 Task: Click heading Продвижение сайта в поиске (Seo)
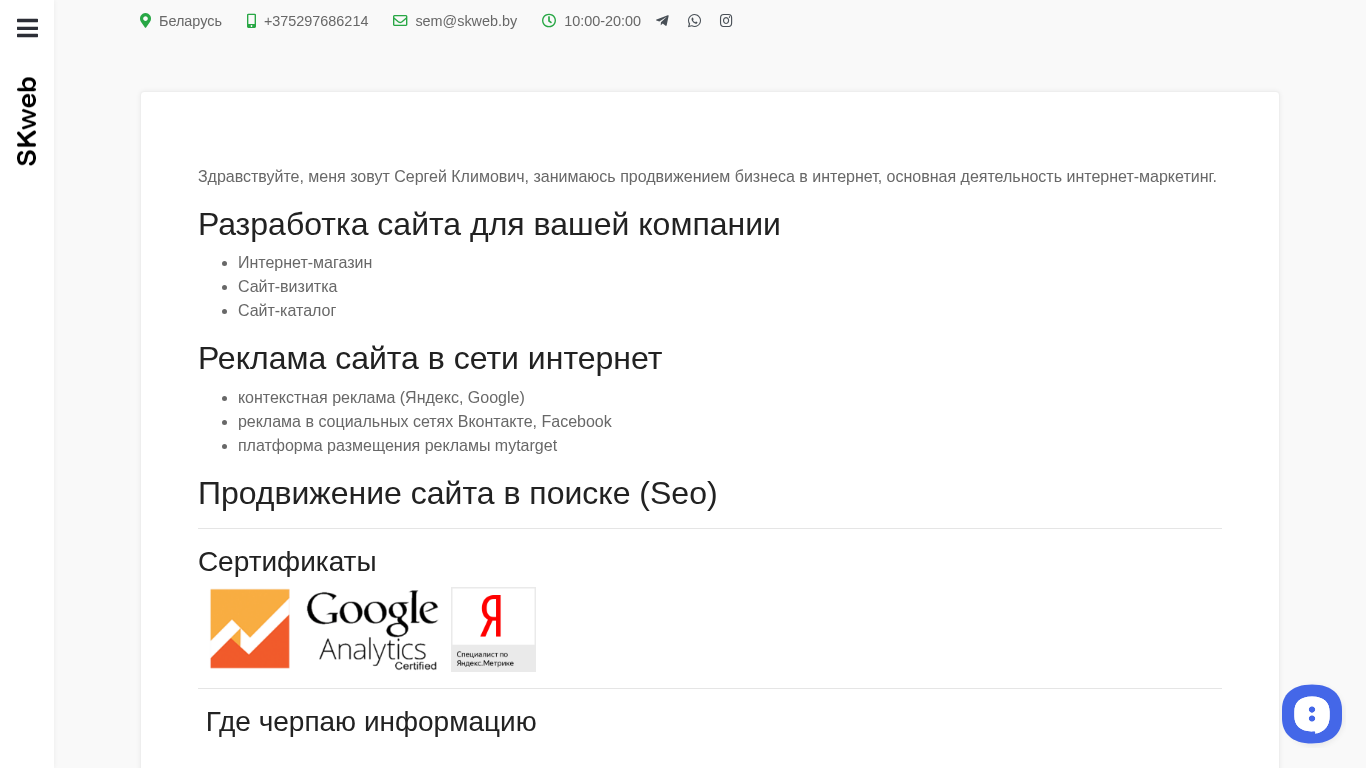click(457, 493)
